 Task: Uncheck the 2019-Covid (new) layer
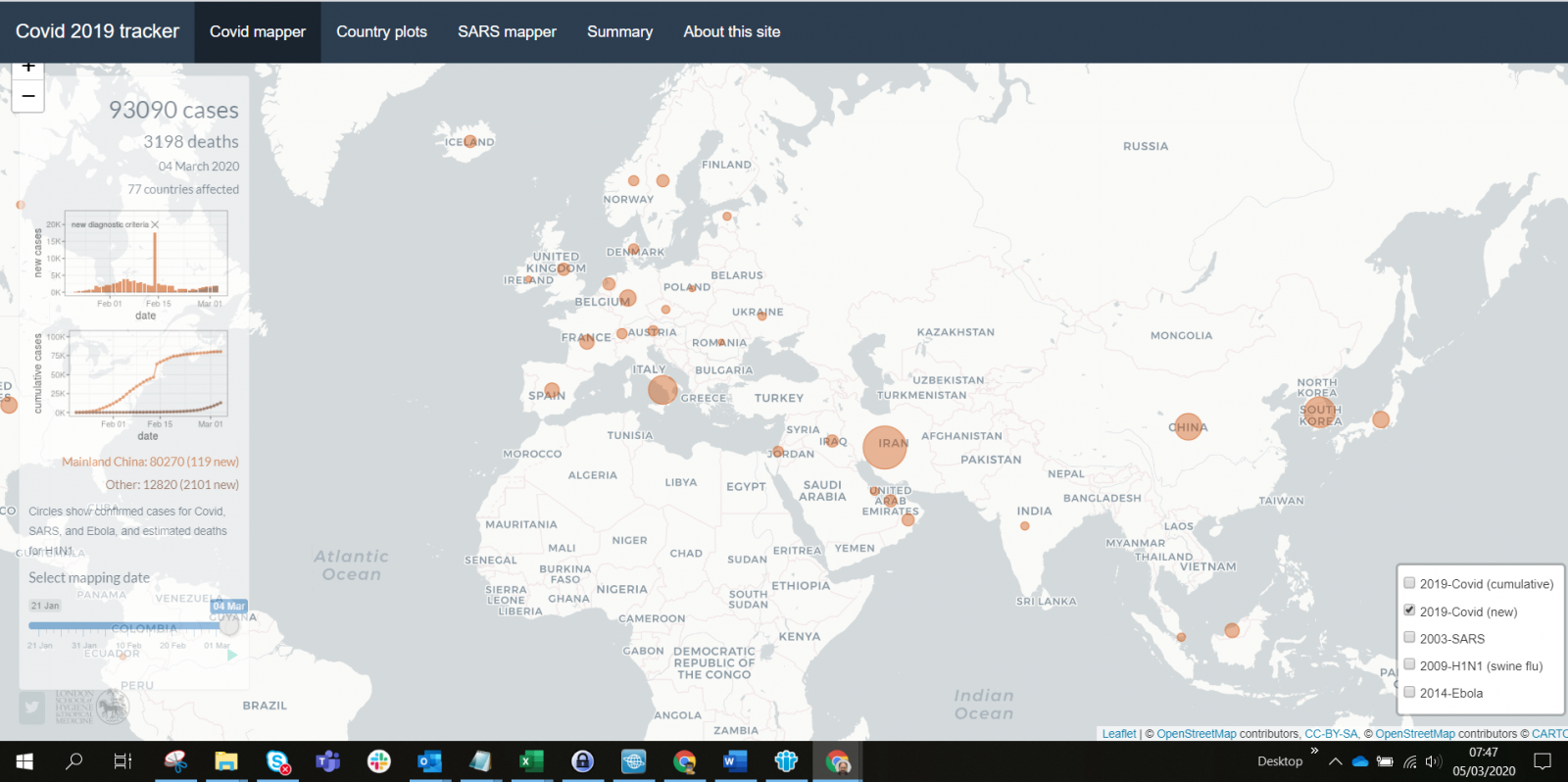(1409, 611)
